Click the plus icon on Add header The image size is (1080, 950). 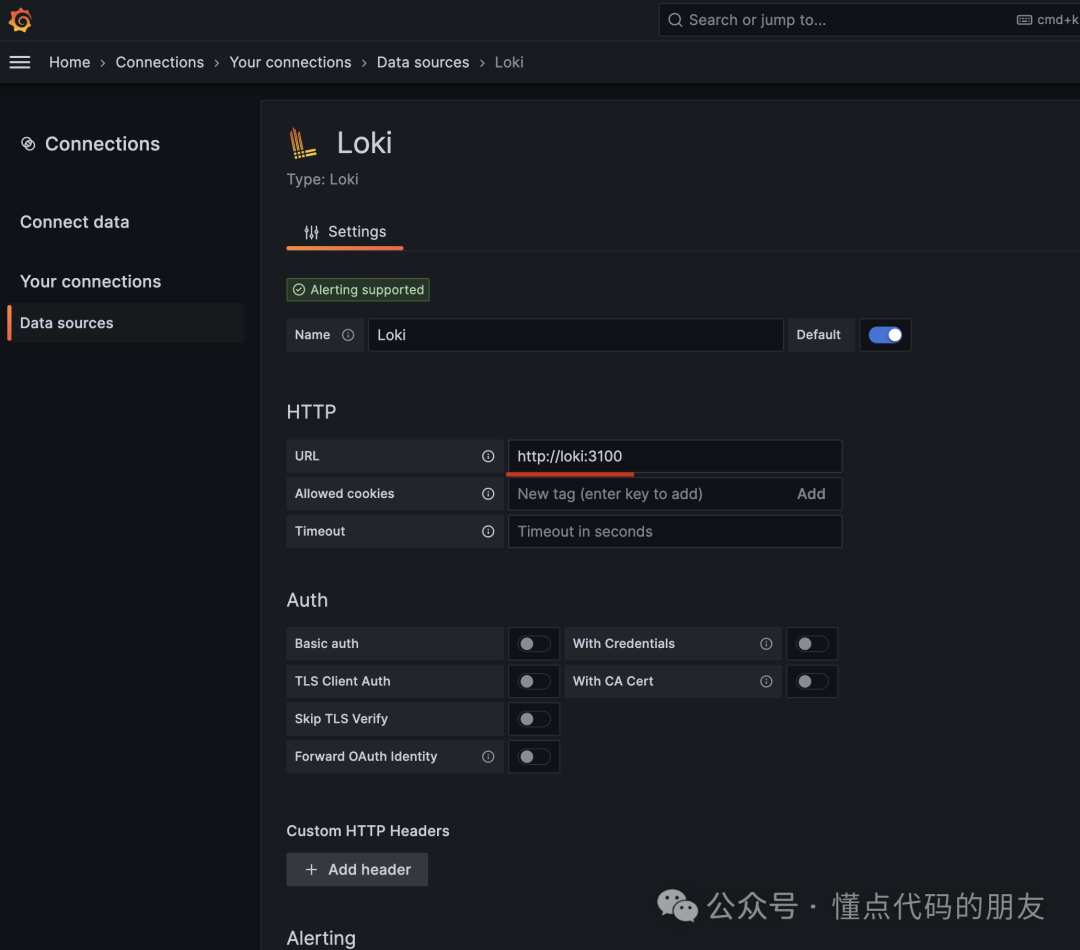(311, 869)
